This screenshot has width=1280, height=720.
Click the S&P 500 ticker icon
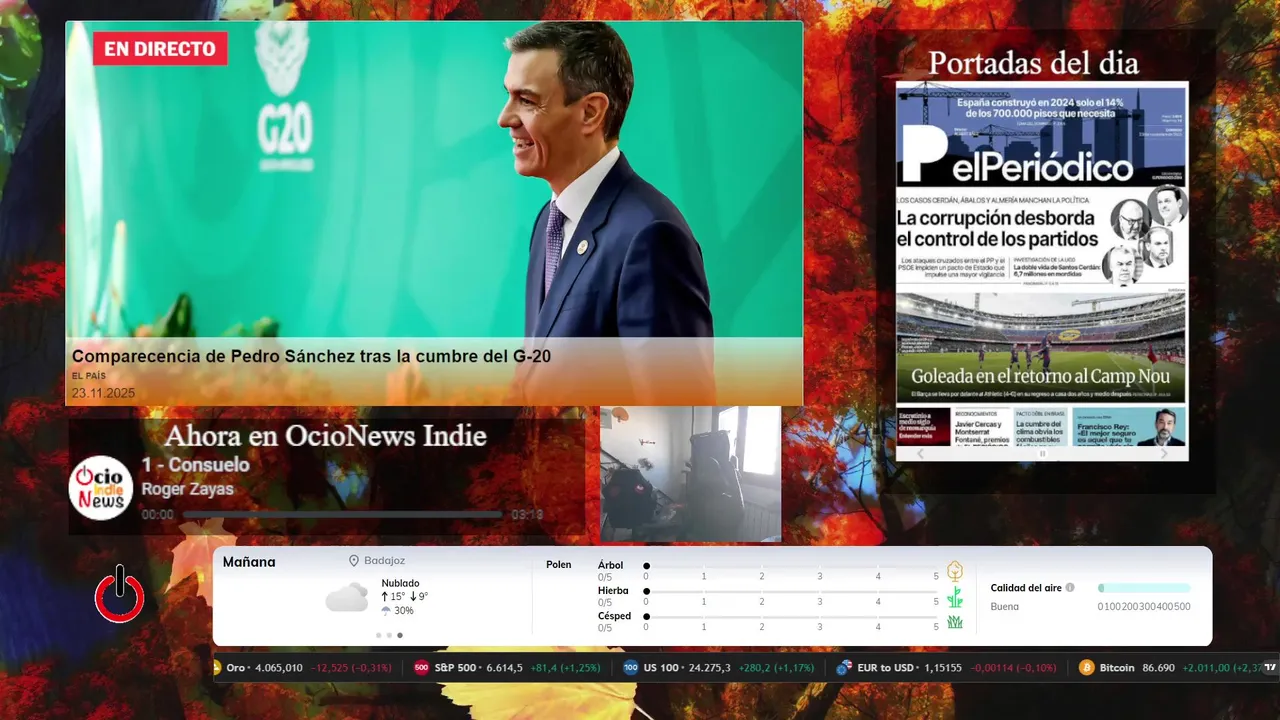[422, 668]
